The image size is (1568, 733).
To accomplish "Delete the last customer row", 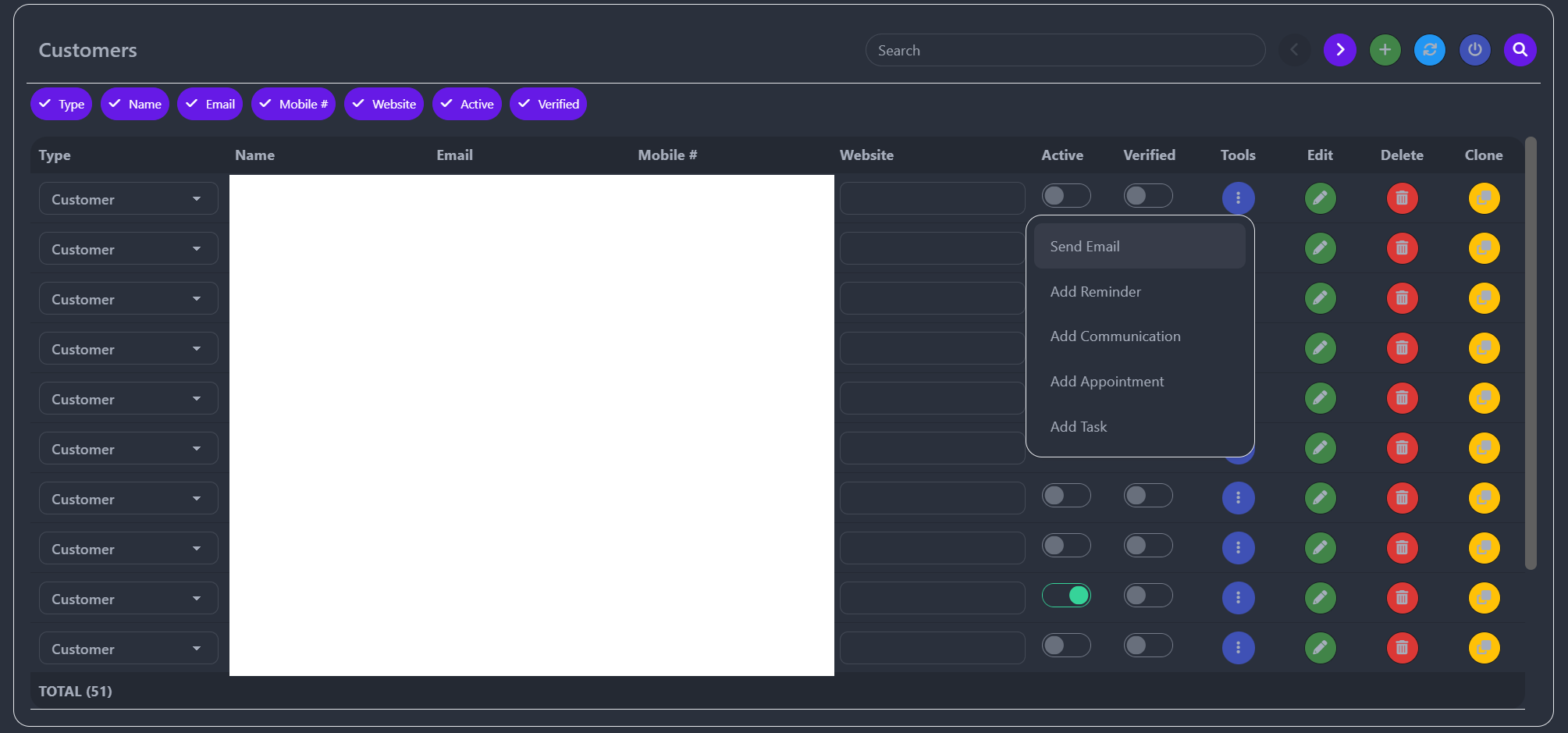I will (x=1402, y=648).
